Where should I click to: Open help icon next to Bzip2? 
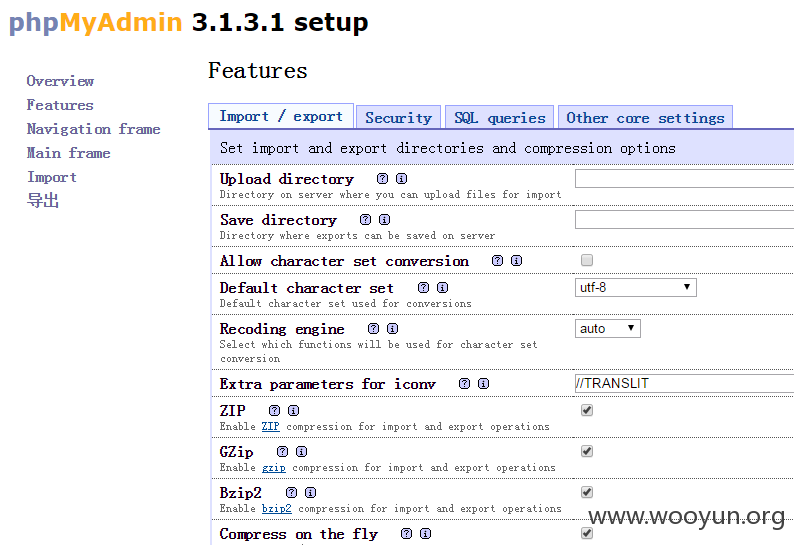click(292, 493)
